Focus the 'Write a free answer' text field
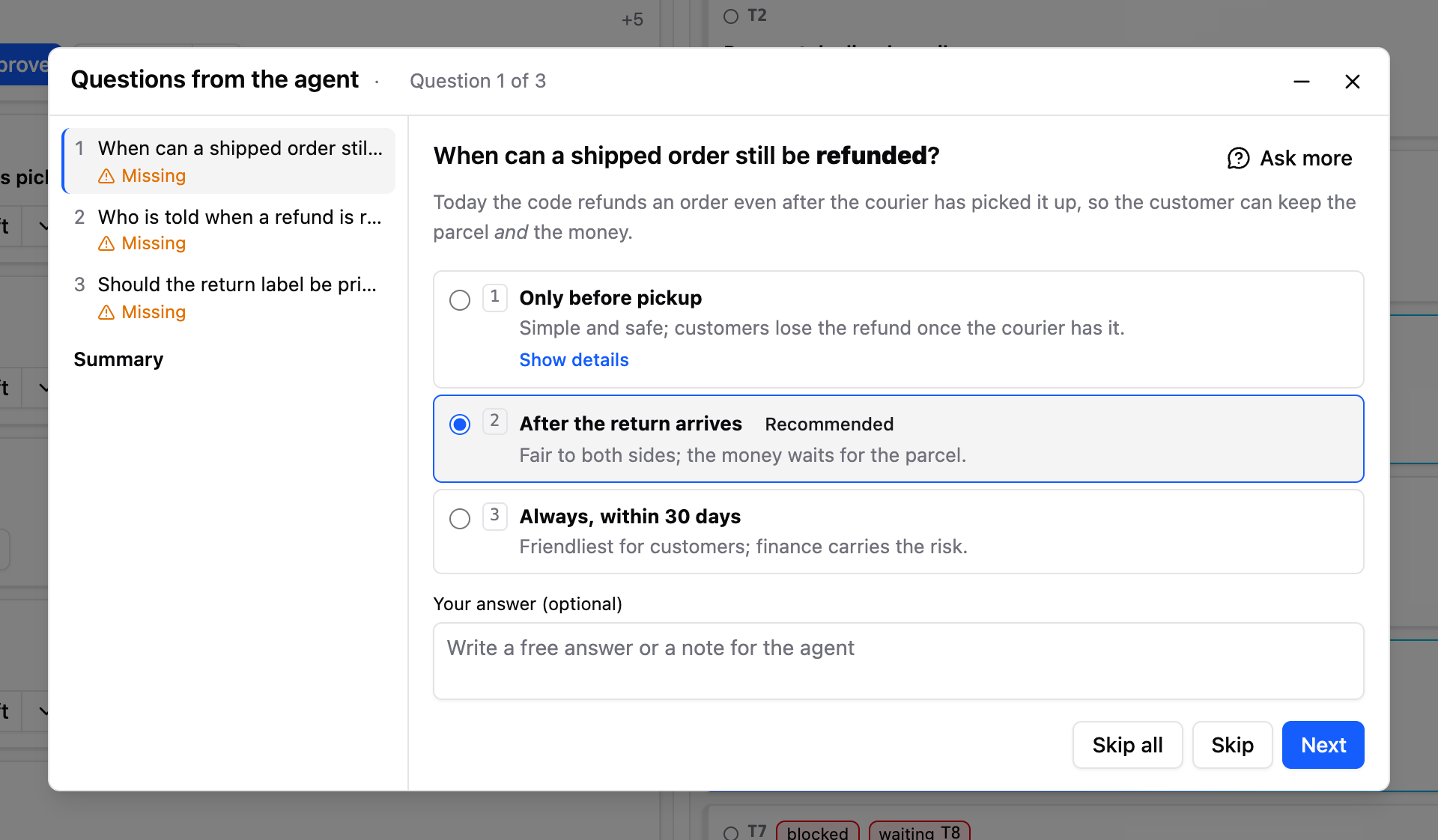Screen dimensions: 1438x840 (898, 661)
